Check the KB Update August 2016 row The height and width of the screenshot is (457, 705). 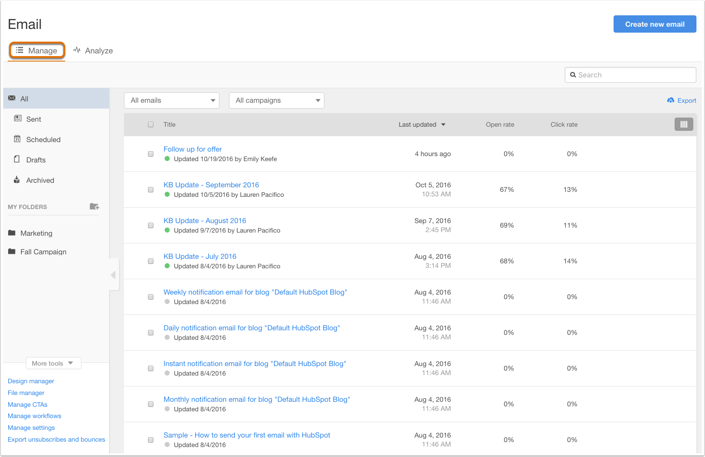click(151, 225)
